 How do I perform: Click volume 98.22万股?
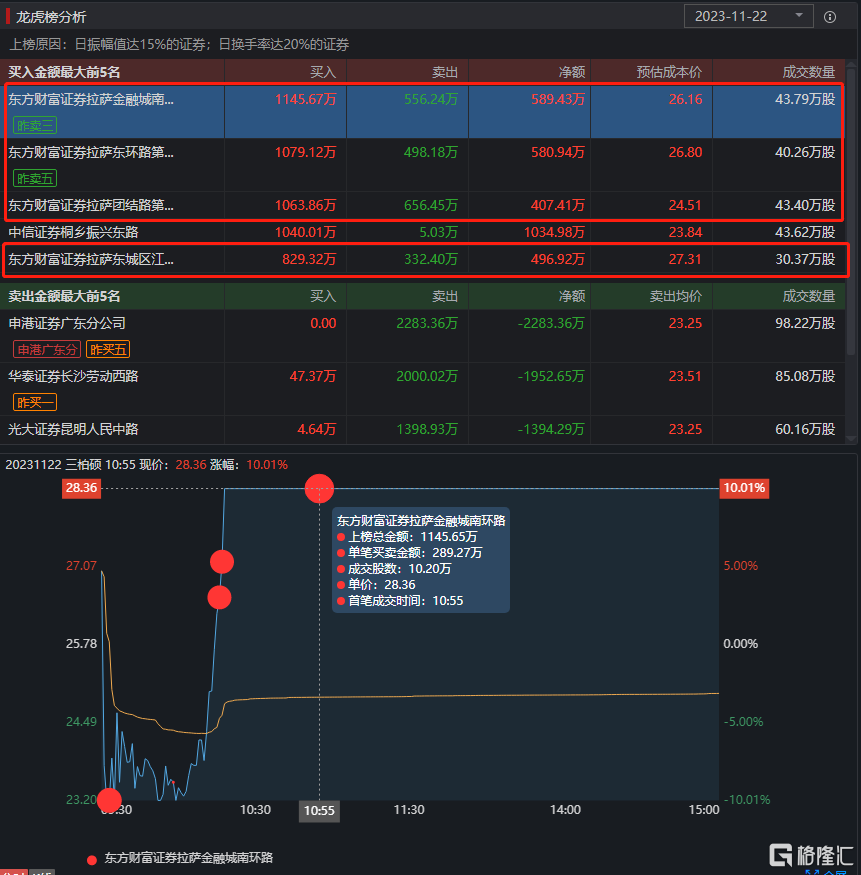(805, 323)
